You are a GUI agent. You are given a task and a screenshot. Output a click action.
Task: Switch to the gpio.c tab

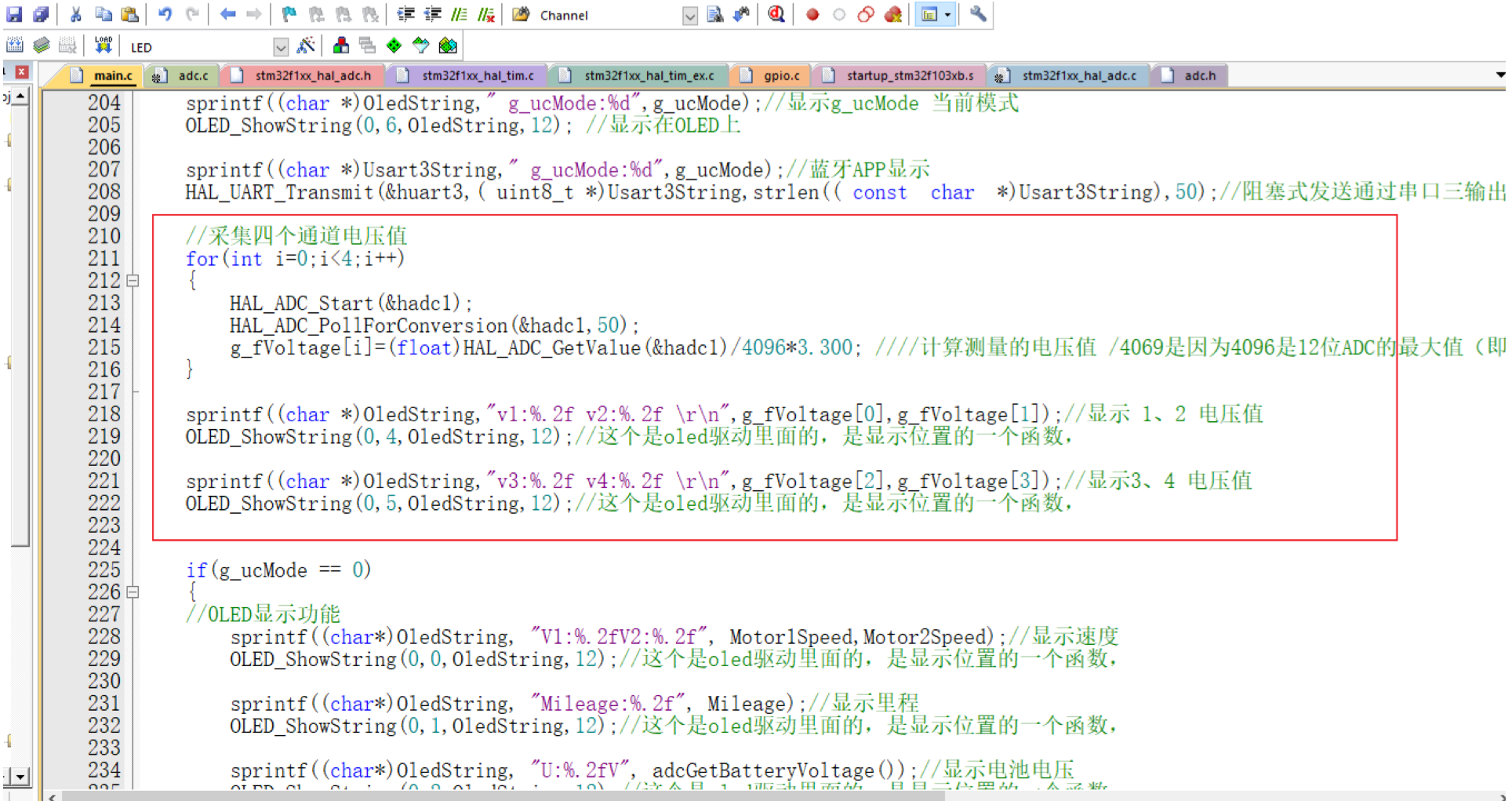tap(771, 75)
